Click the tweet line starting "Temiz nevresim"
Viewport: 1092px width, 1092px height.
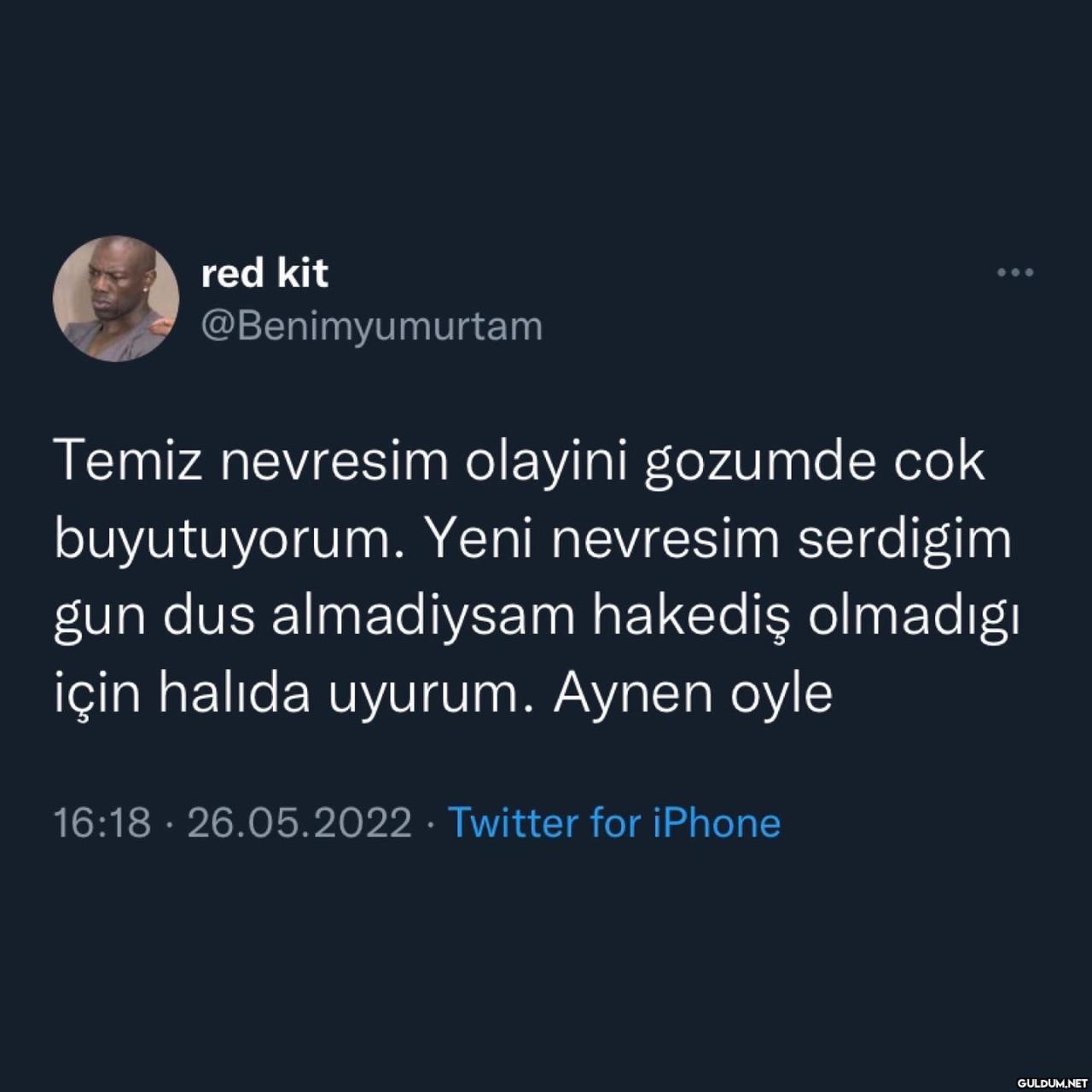pos(520,462)
